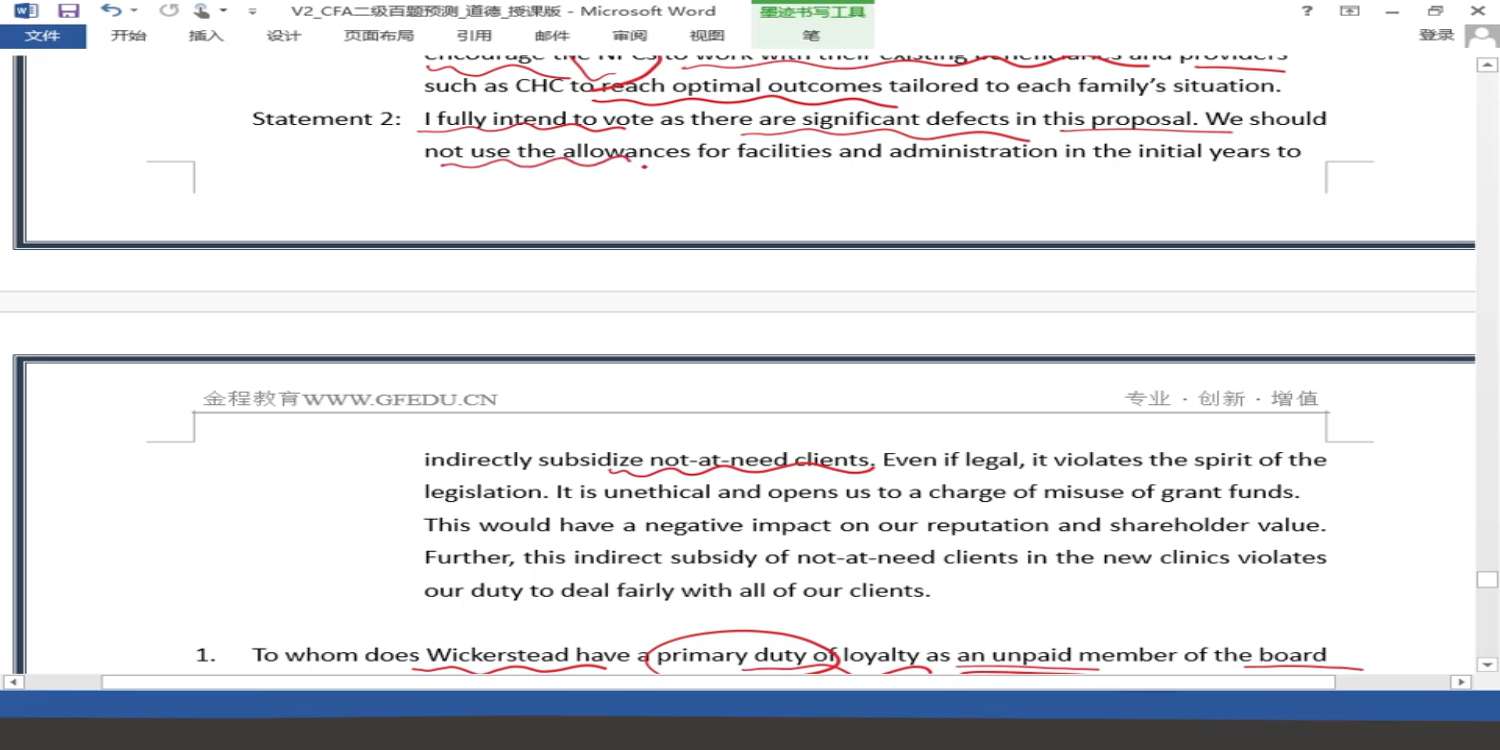The height and width of the screenshot is (750, 1500).
Task: Click the ribbon display options icon
Action: [1350, 11]
